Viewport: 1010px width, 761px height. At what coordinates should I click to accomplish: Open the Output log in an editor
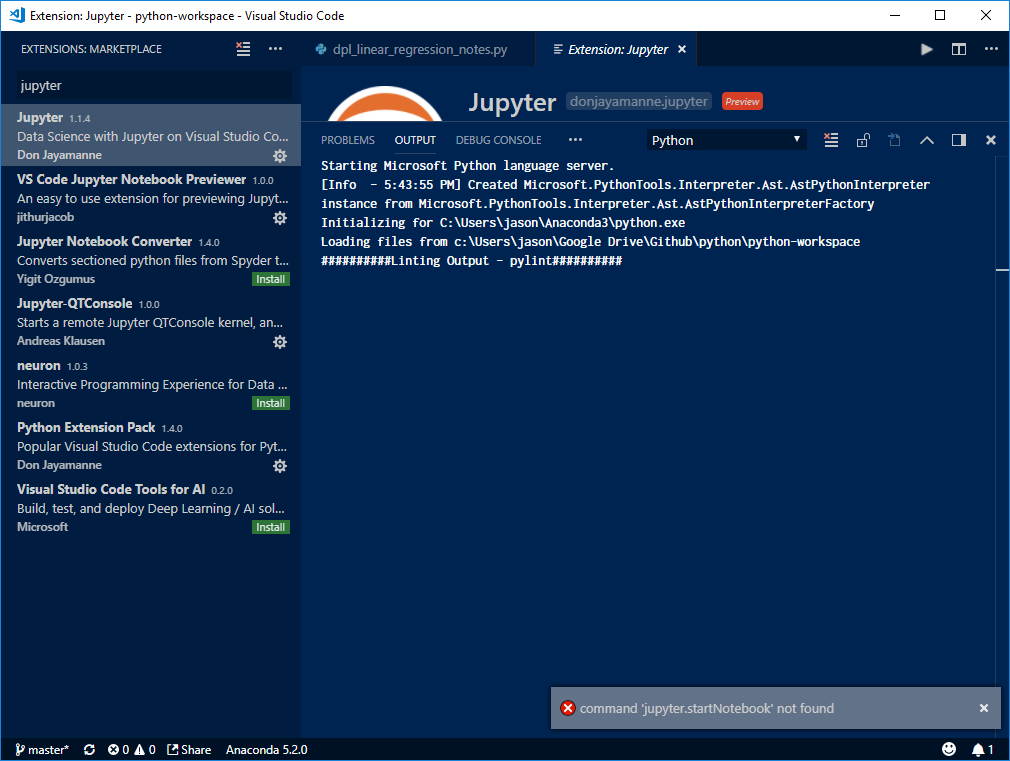point(894,140)
